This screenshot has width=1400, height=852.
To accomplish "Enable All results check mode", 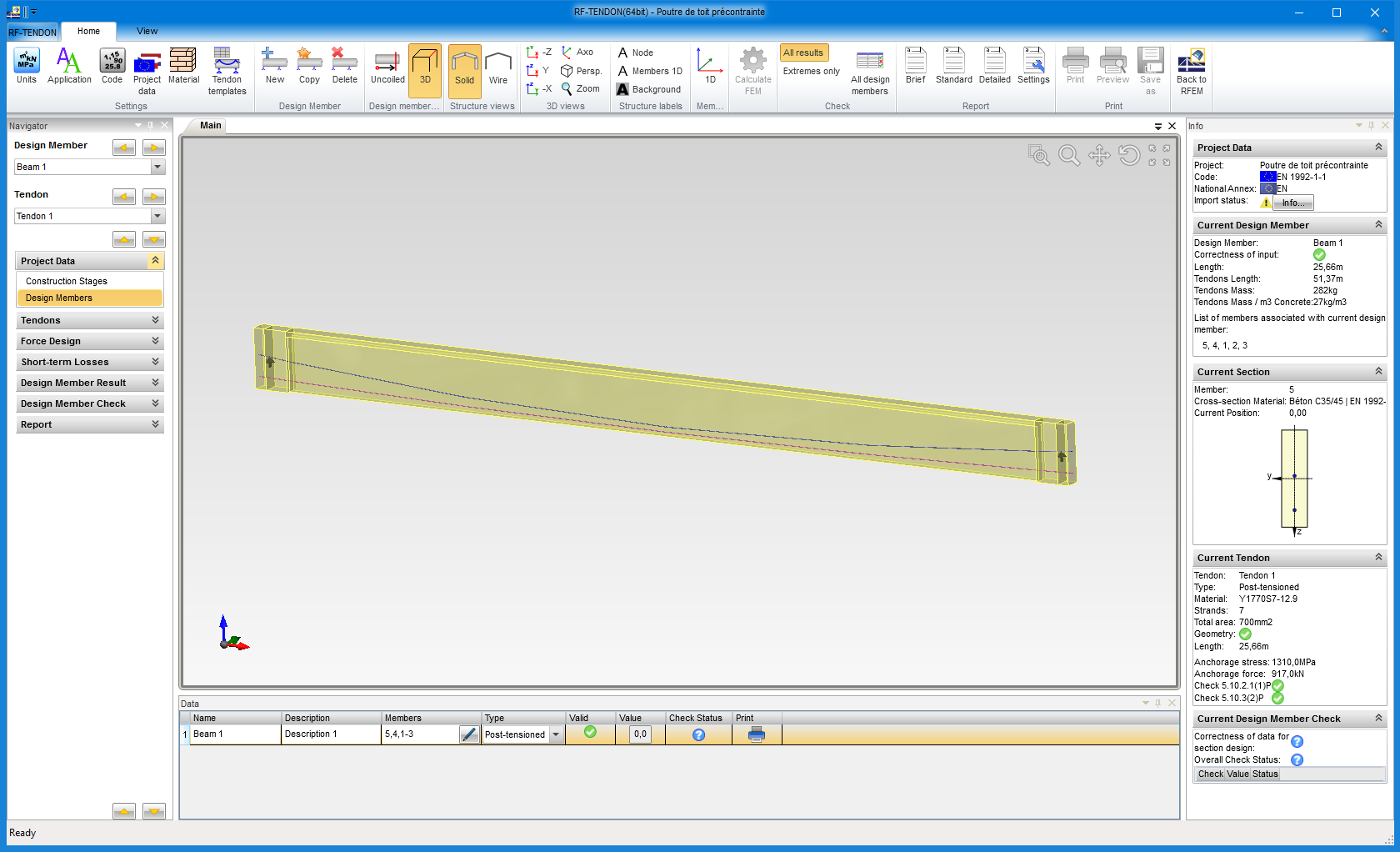I will click(803, 53).
